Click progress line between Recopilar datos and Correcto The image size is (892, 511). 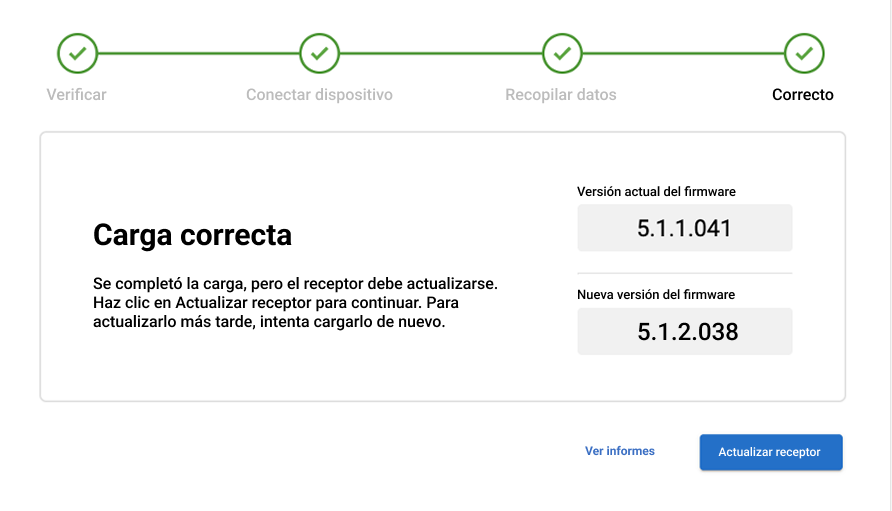(683, 53)
